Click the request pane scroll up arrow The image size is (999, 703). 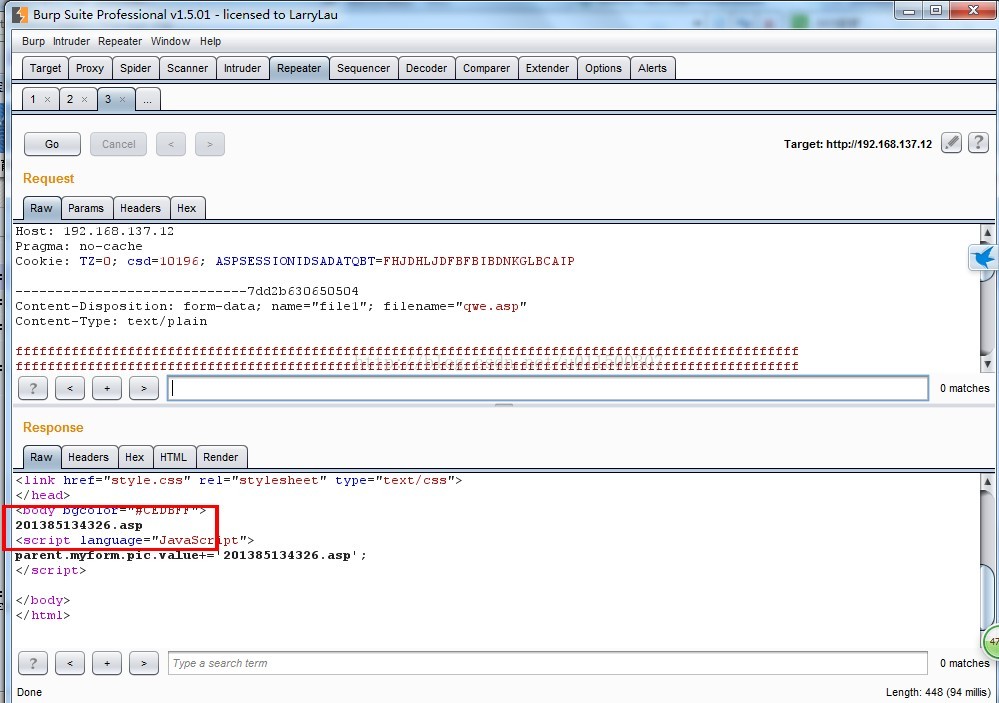988,233
